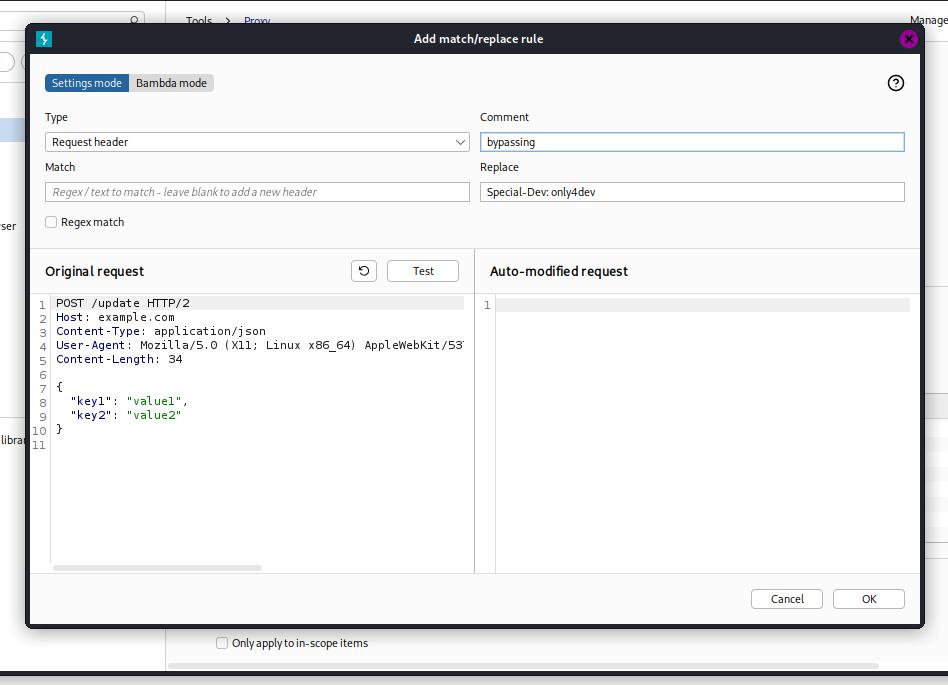Enable the Regex match checkbox
Image resolution: width=948 pixels, height=685 pixels.
click(51, 222)
